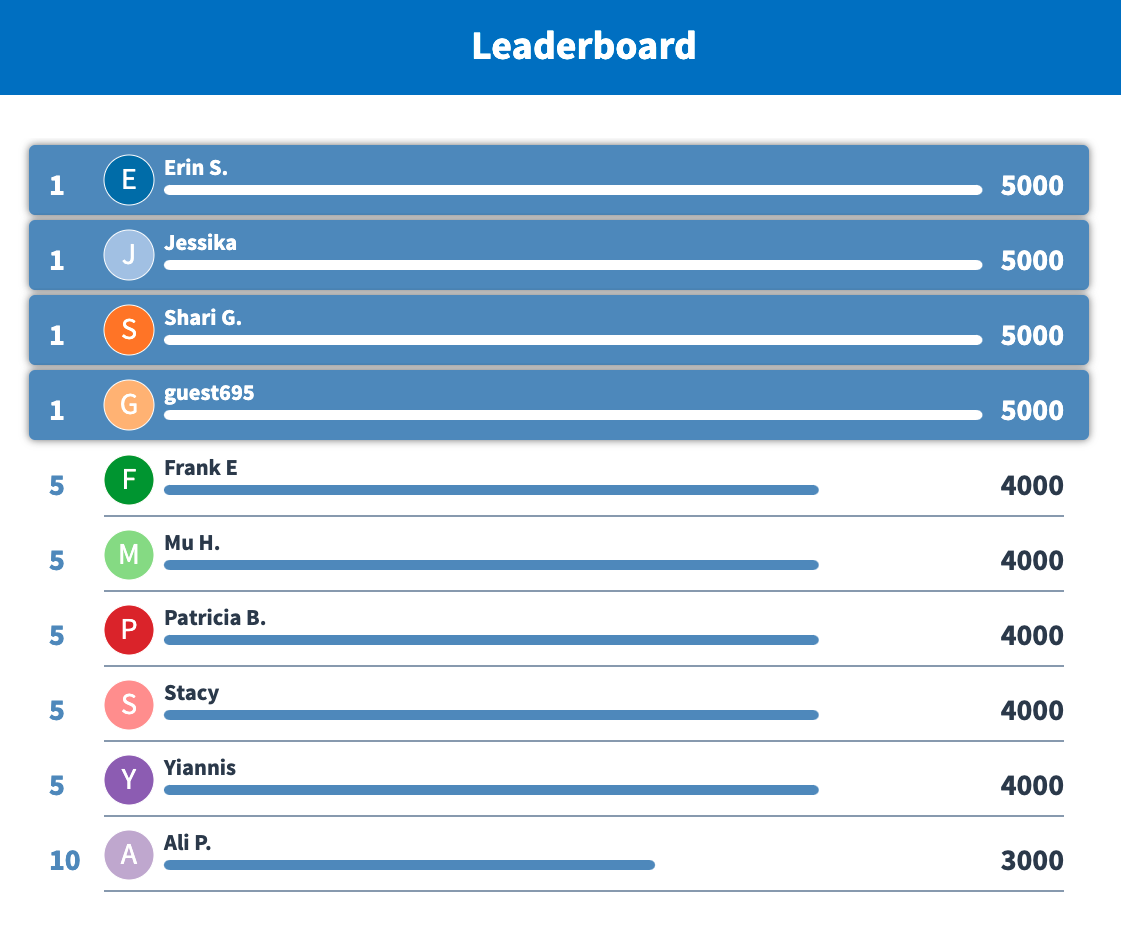Select the name Patricia B.
Image resolution: width=1121 pixels, height=938 pixels.
coord(214,618)
